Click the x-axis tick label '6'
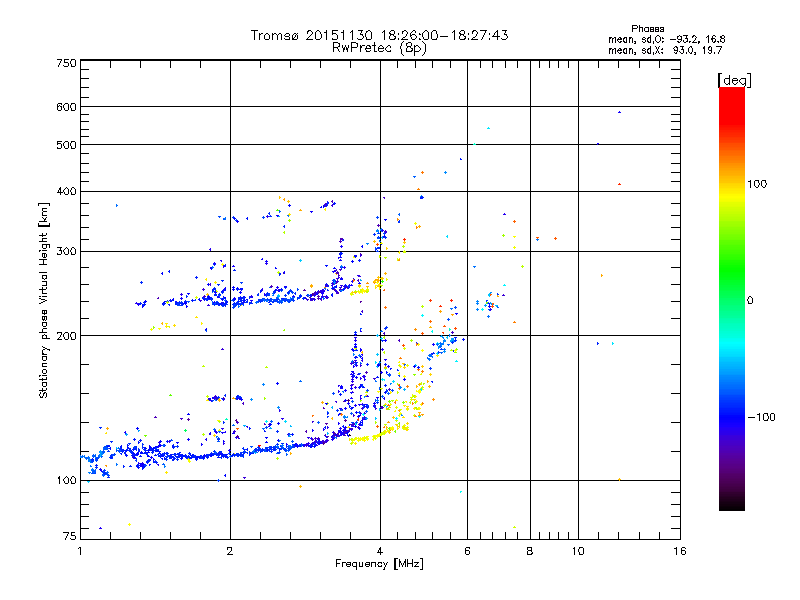Viewport: 800px width, 600px height. [467, 551]
